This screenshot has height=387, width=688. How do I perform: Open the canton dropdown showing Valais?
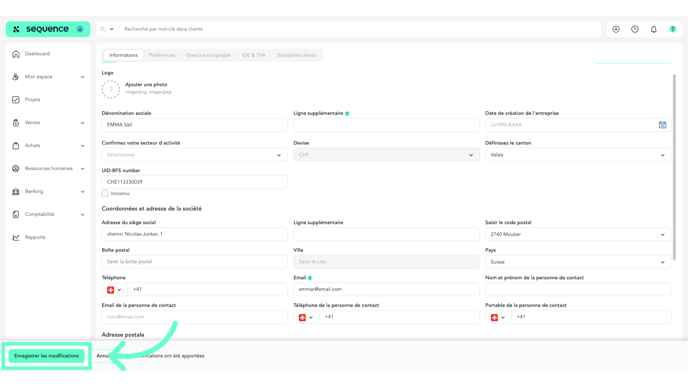point(578,155)
